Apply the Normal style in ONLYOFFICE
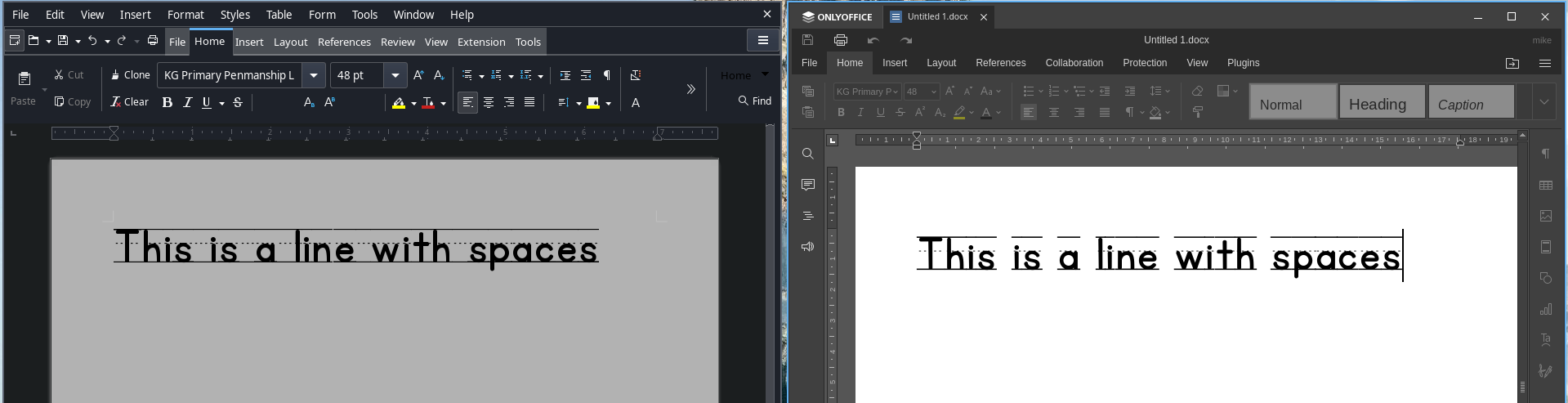The height and width of the screenshot is (403, 1568). 1293,102
